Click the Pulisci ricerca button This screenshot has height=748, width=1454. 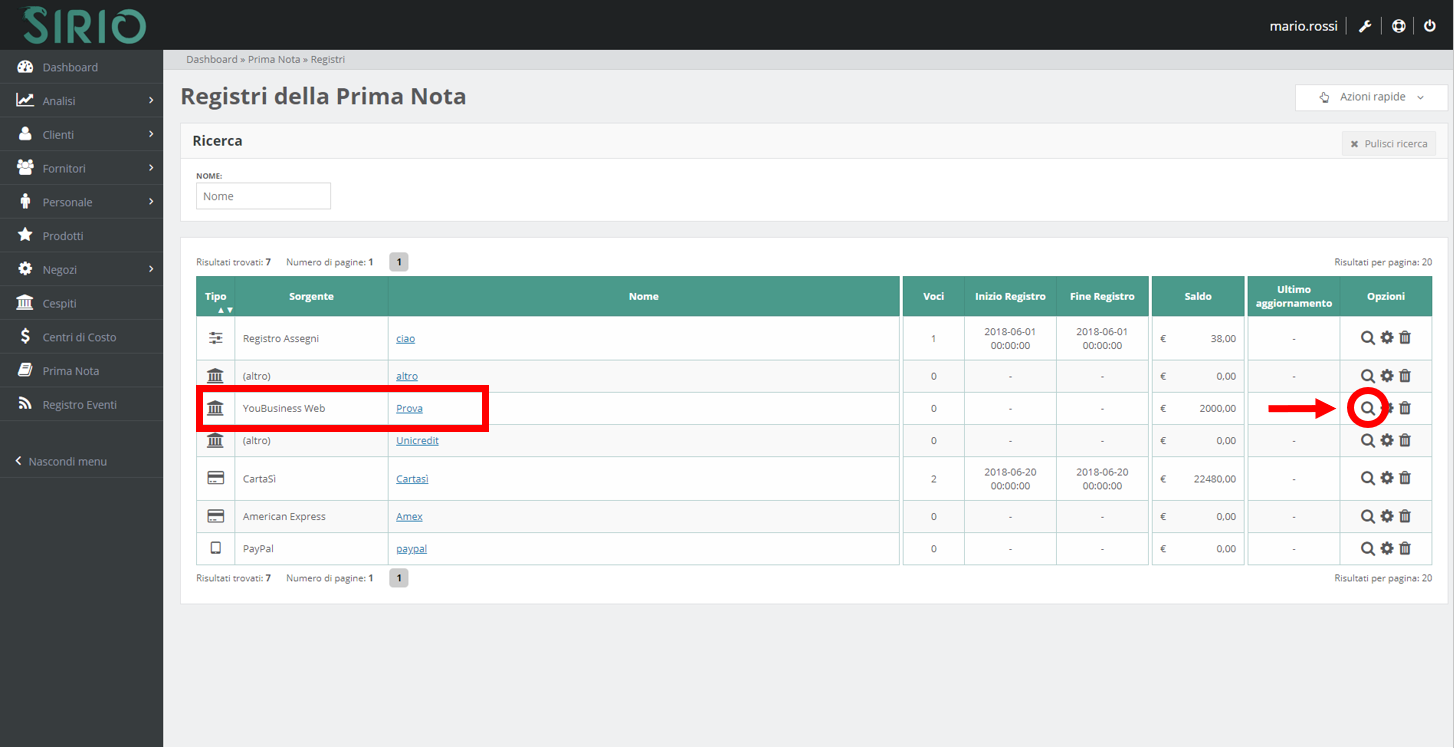point(1388,144)
